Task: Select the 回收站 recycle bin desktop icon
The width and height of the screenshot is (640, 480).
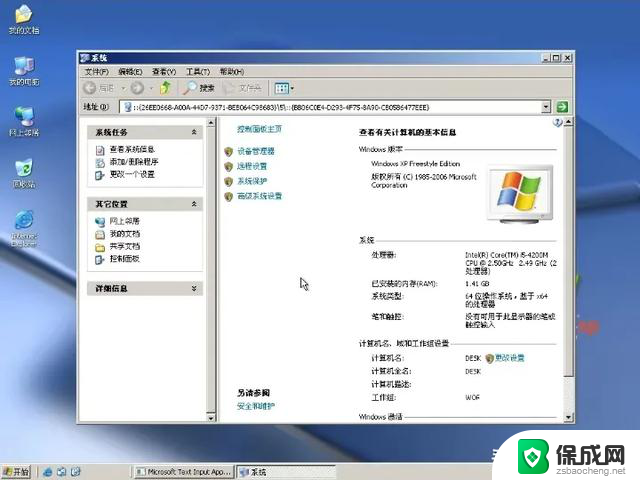Action: click(24, 173)
